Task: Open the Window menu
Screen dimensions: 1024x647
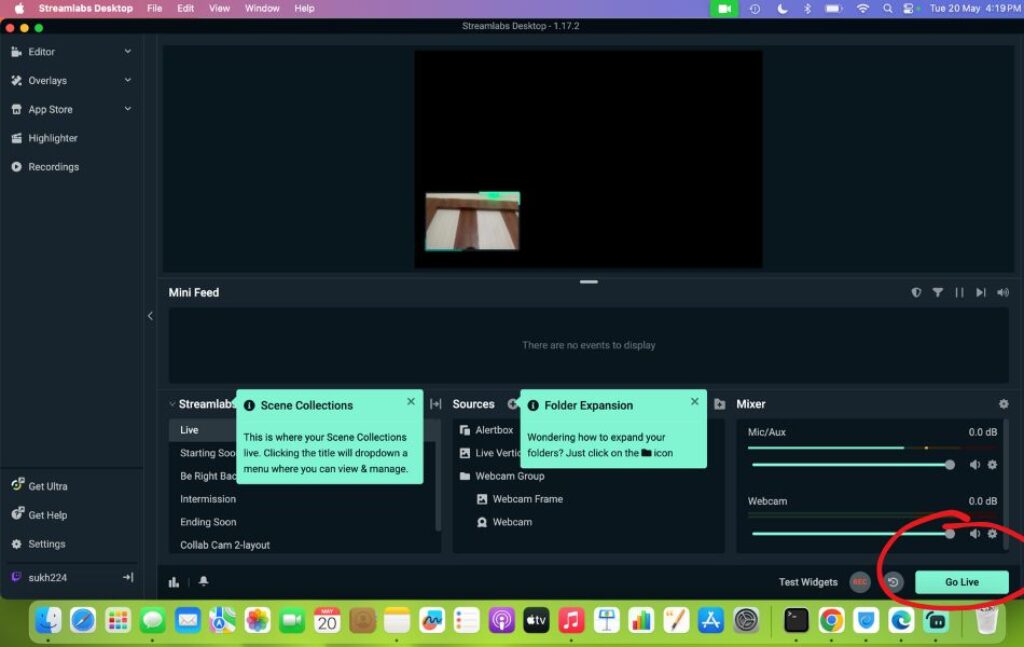Action: click(262, 8)
